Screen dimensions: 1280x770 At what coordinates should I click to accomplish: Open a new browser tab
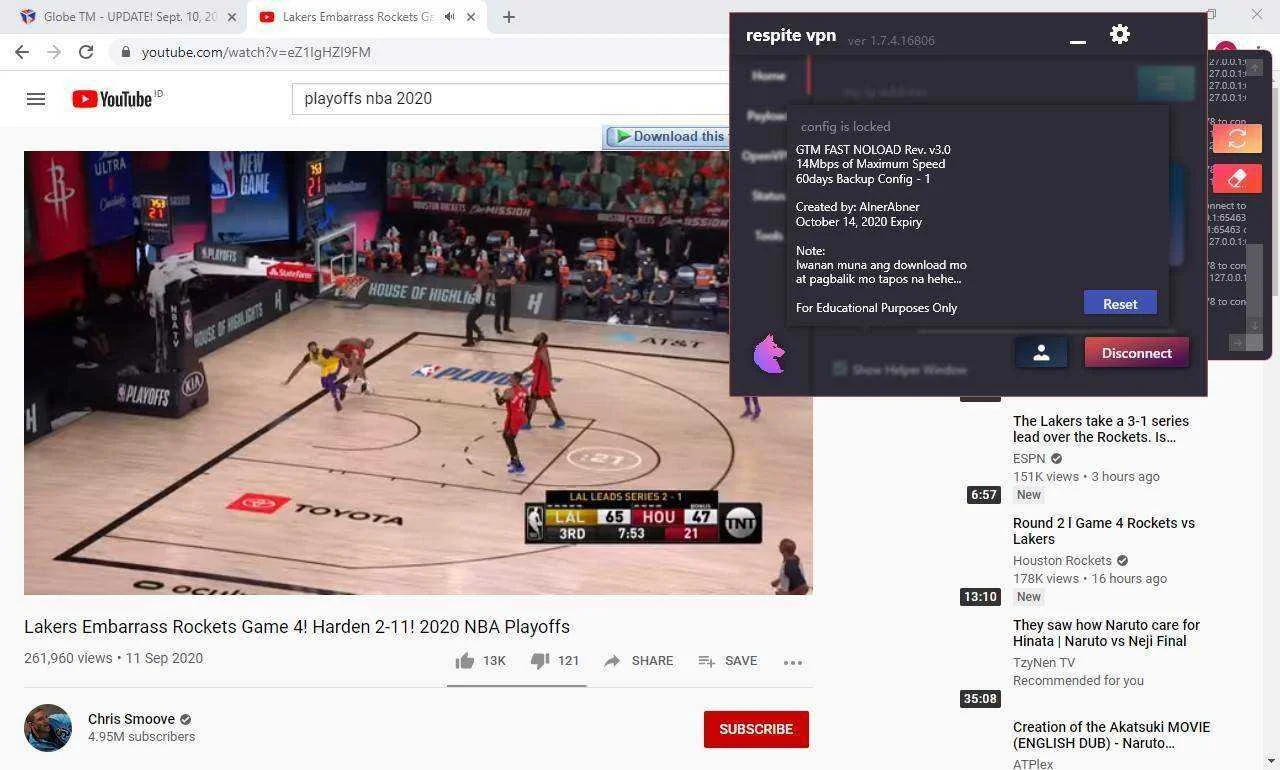click(x=509, y=17)
